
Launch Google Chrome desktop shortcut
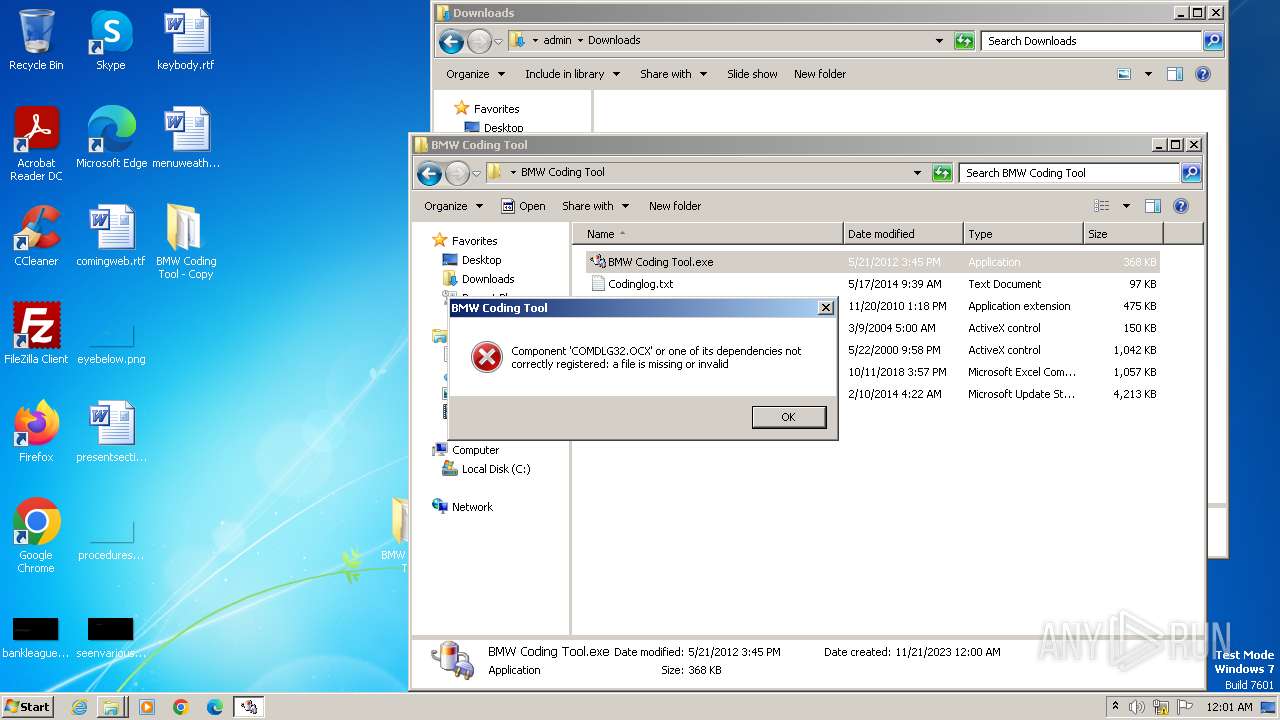pyautogui.click(x=36, y=536)
